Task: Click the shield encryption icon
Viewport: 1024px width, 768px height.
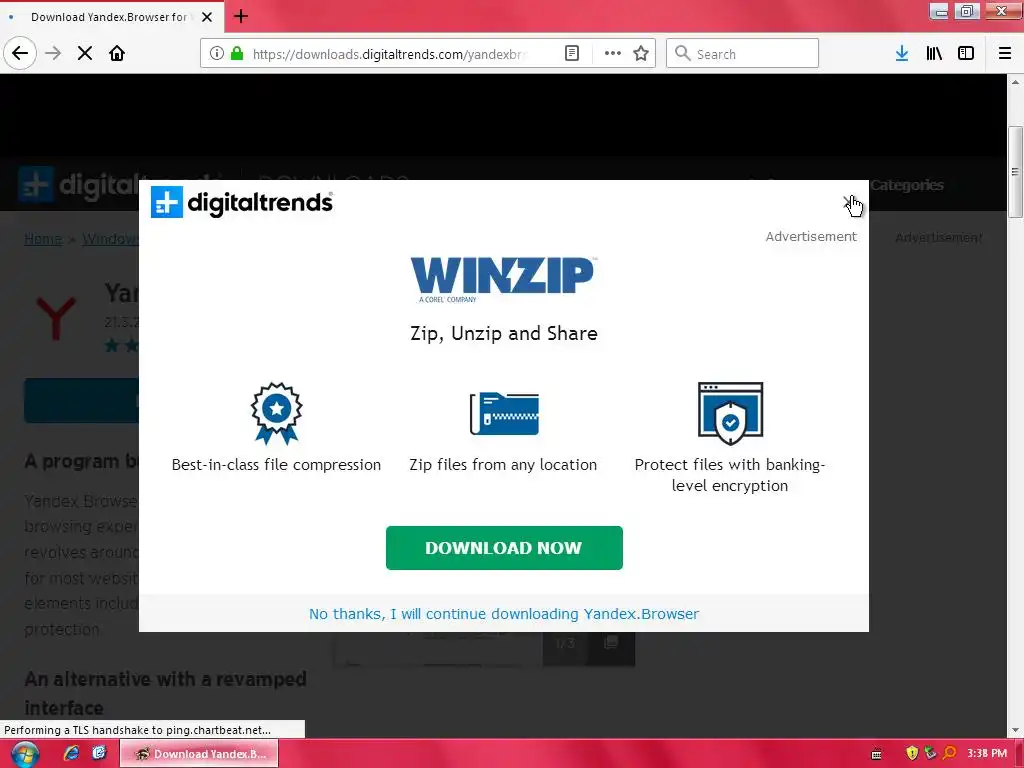Action: pos(730,413)
